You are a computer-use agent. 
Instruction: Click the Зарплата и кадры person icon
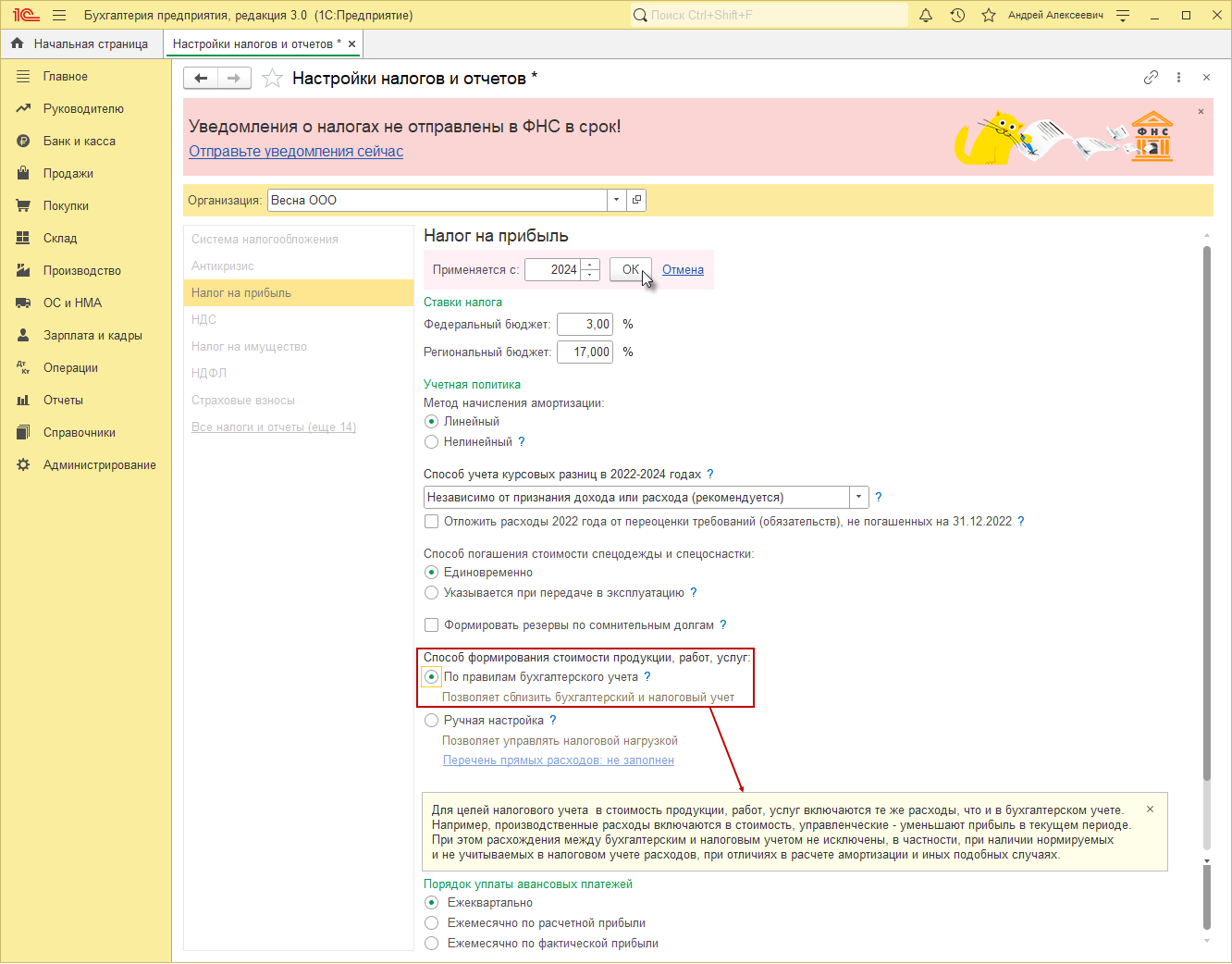pyautogui.click(x=23, y=335)
